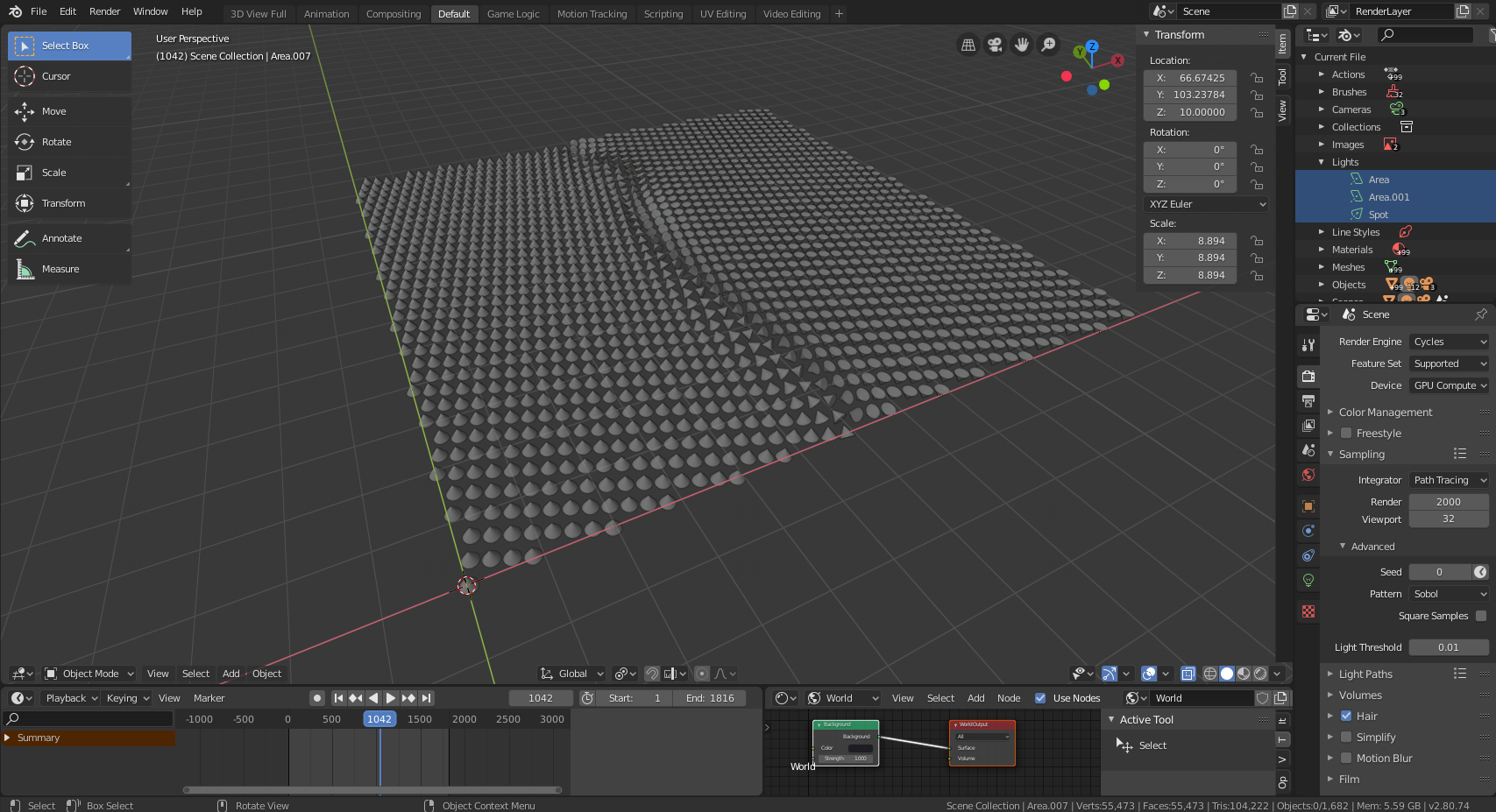Enable the Motion Blur checkbox

click(1346, 758)
